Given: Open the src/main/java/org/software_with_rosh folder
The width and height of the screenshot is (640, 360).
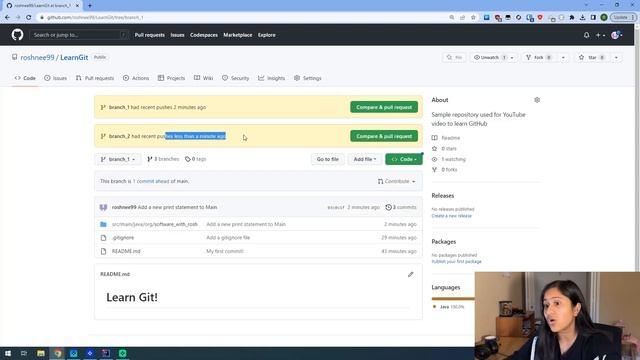Looking at the screenshot, I should (x=155, y=224).
